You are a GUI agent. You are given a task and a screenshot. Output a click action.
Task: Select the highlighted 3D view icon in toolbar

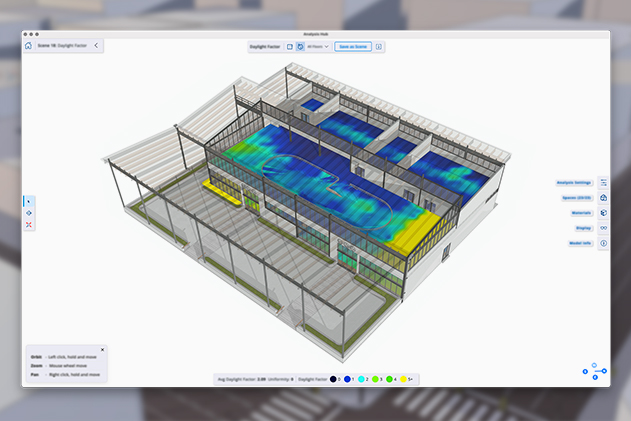[x=300, y=47]
